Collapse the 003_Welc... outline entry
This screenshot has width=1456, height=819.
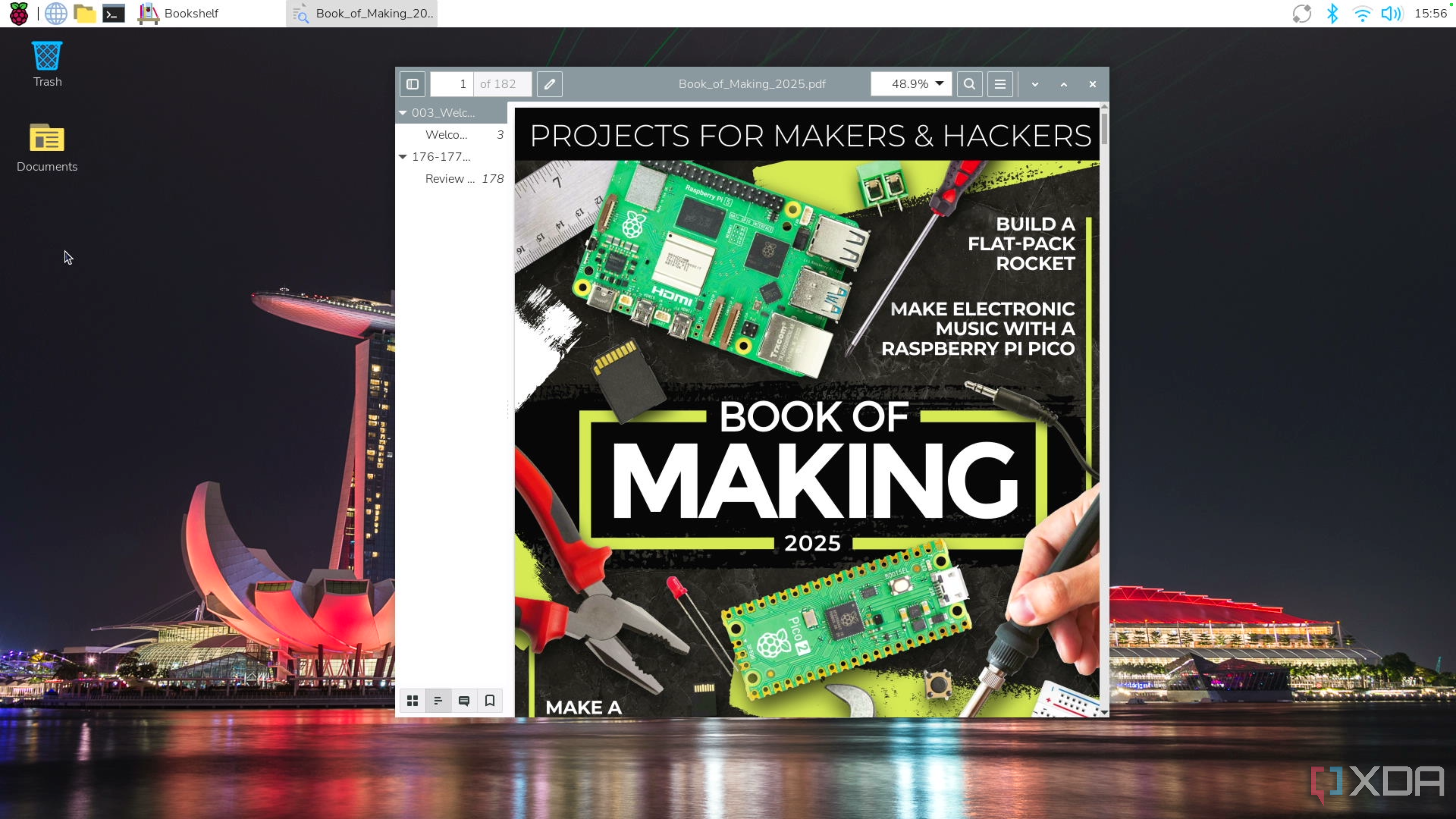(403, 113)
